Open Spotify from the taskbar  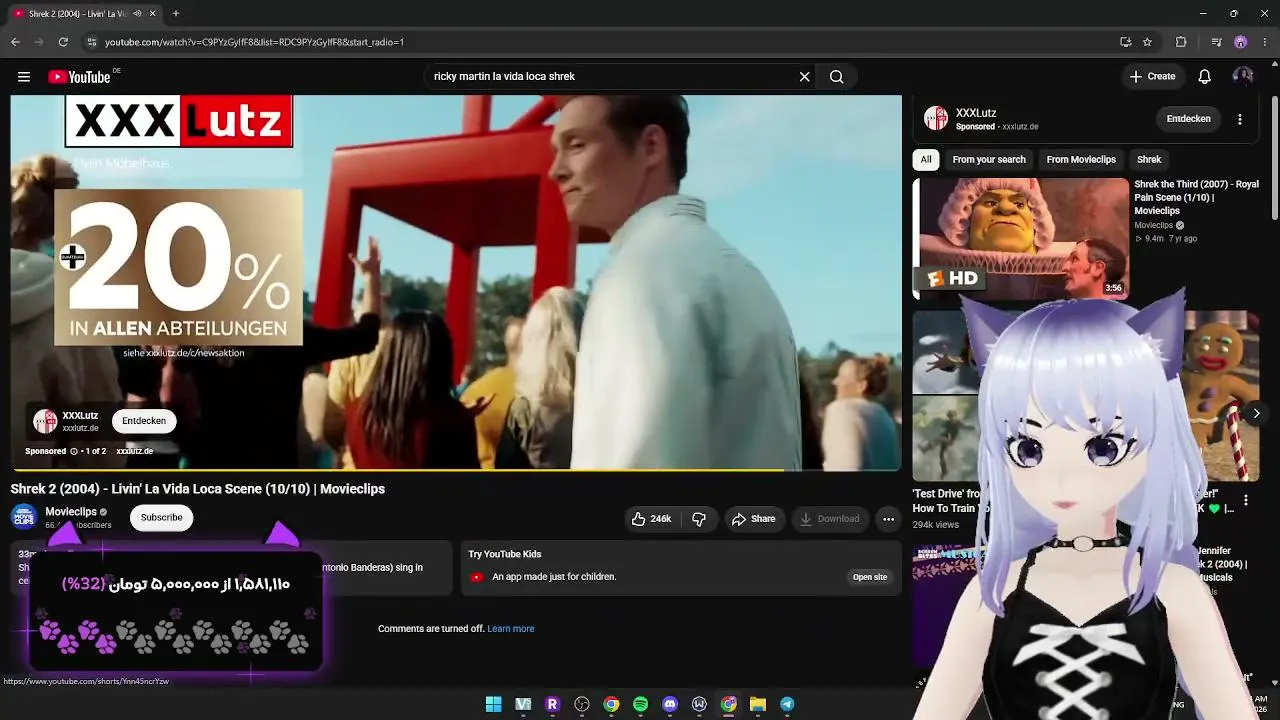[x=641, y=704]
